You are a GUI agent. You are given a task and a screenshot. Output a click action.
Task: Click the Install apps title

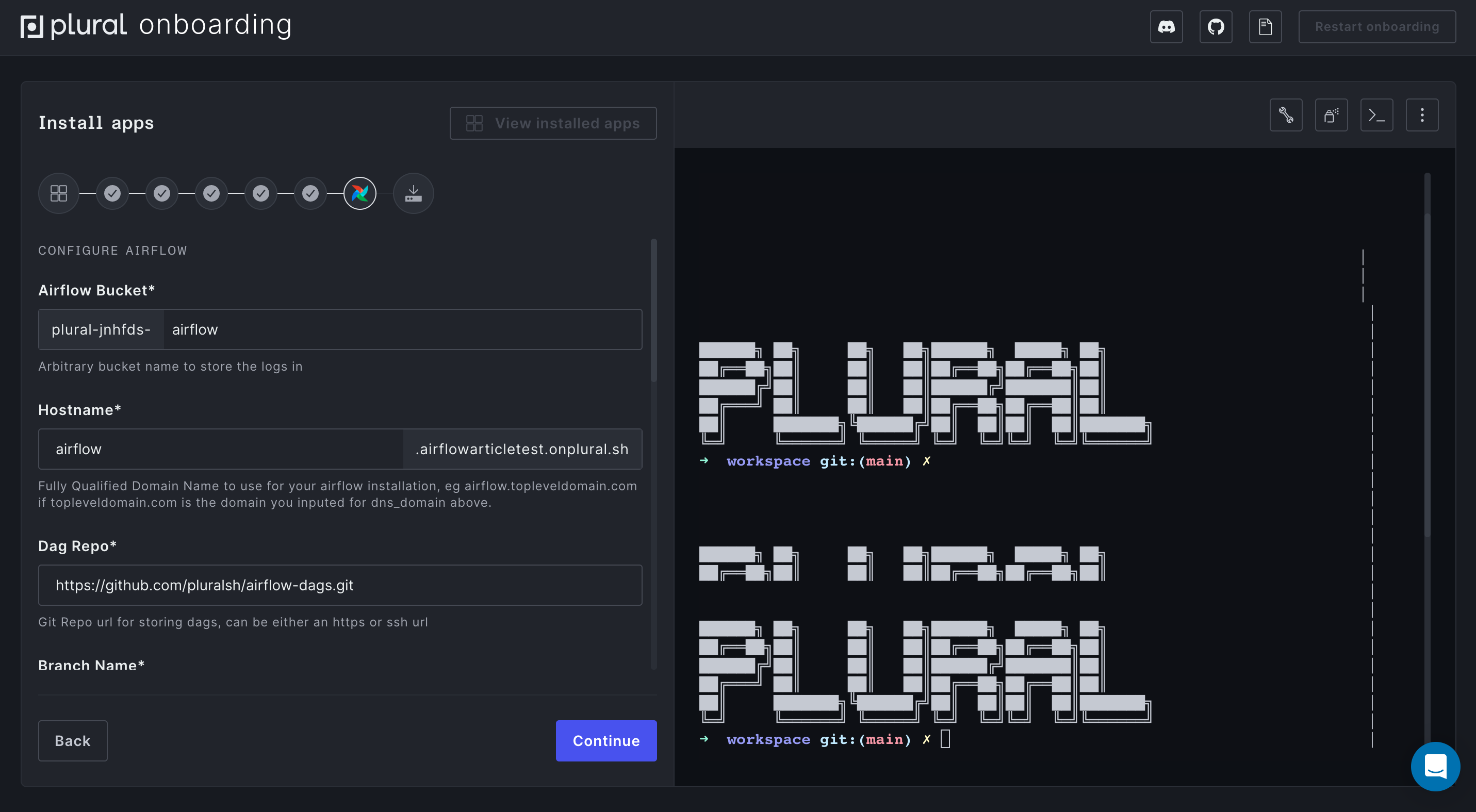(96, 123)
